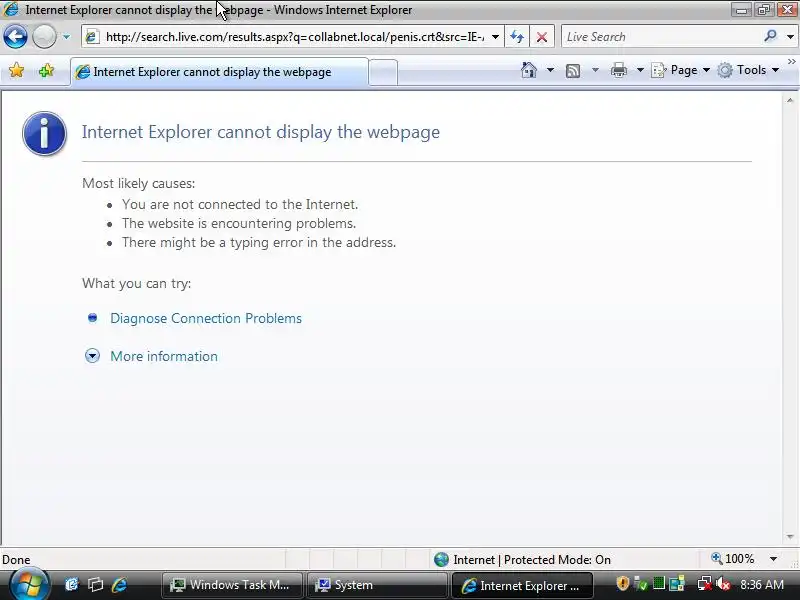Click inside the Live Search box

661,37
